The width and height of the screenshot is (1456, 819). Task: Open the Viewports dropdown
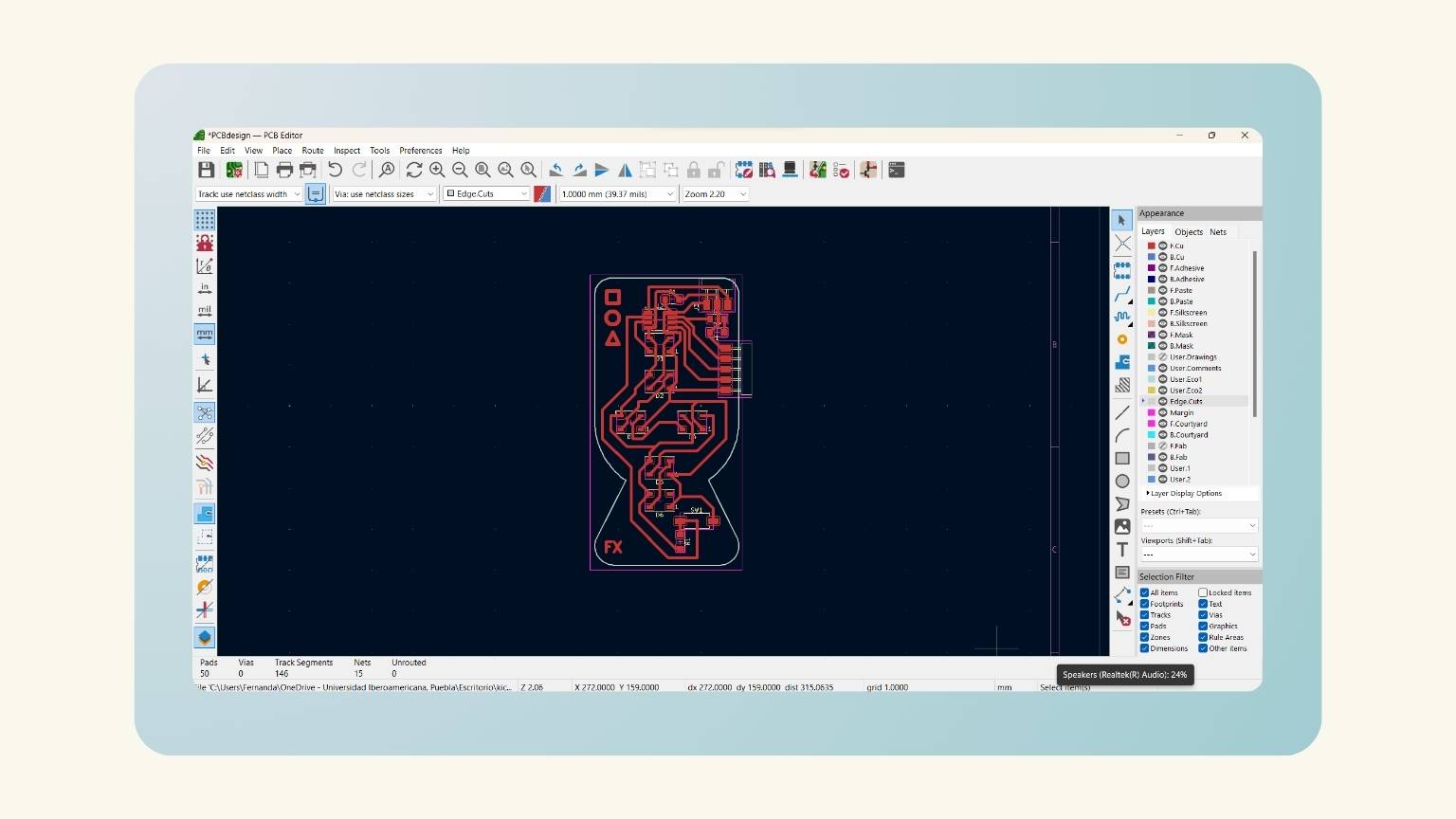(x=1199, y=555)
